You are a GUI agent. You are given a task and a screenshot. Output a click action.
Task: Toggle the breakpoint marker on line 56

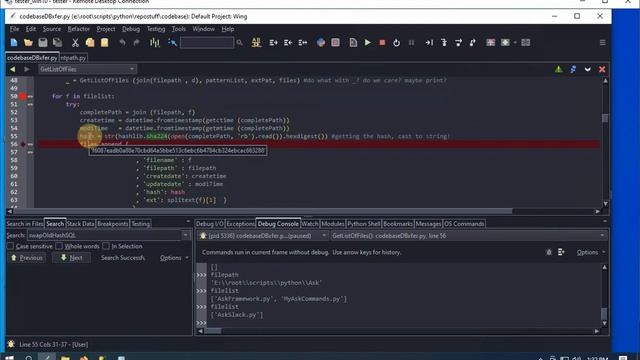pyautogui.click(x=23, y=144)
